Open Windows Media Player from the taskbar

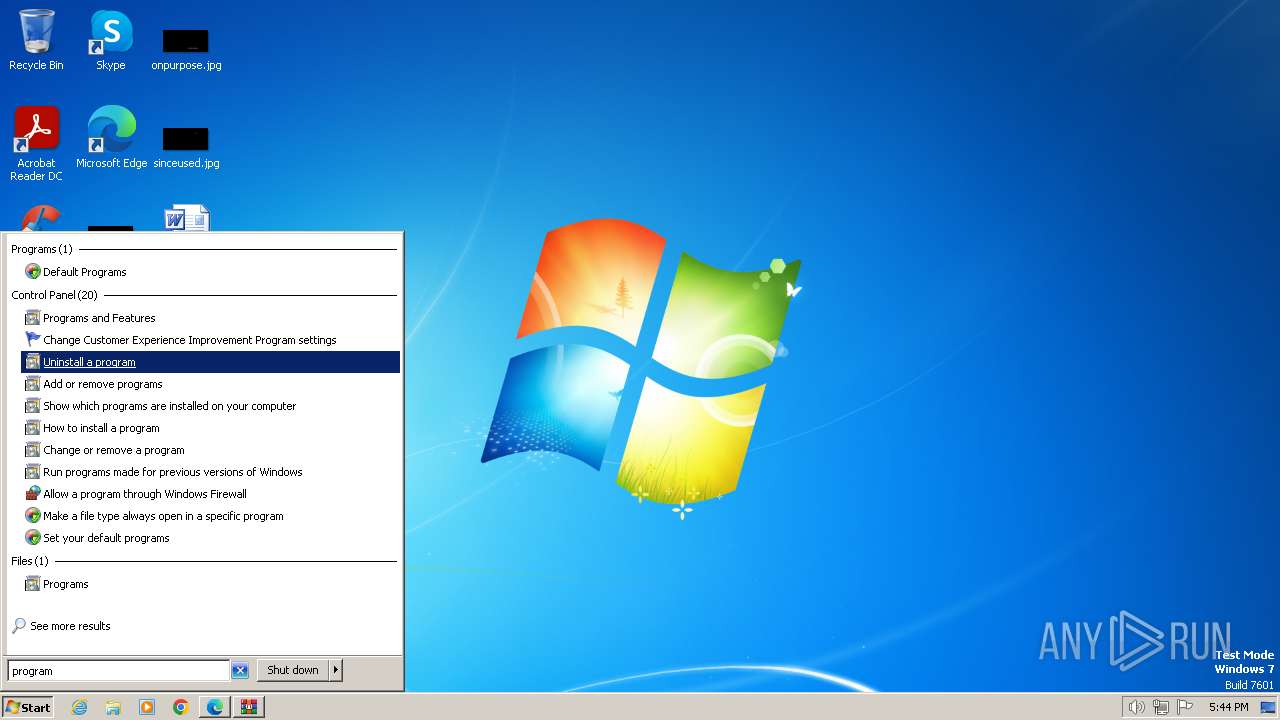coord(147,707)
